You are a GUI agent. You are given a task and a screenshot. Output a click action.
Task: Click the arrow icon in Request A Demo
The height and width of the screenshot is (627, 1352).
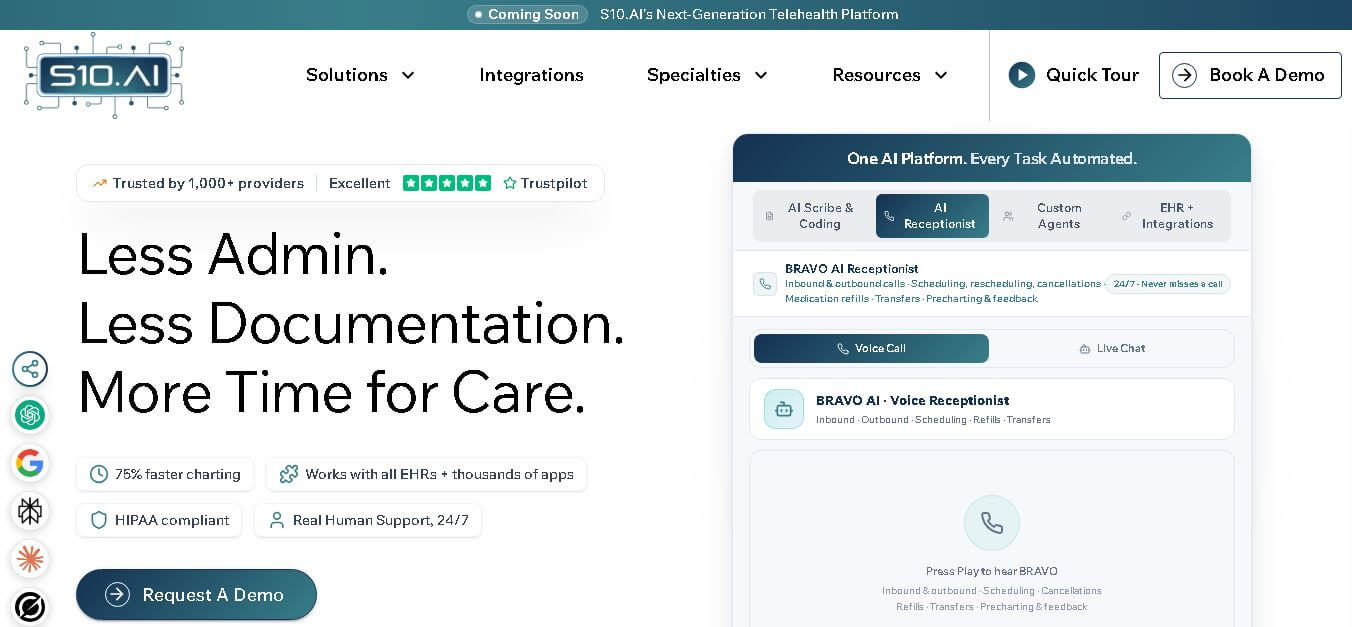click(x=118, y=595)
